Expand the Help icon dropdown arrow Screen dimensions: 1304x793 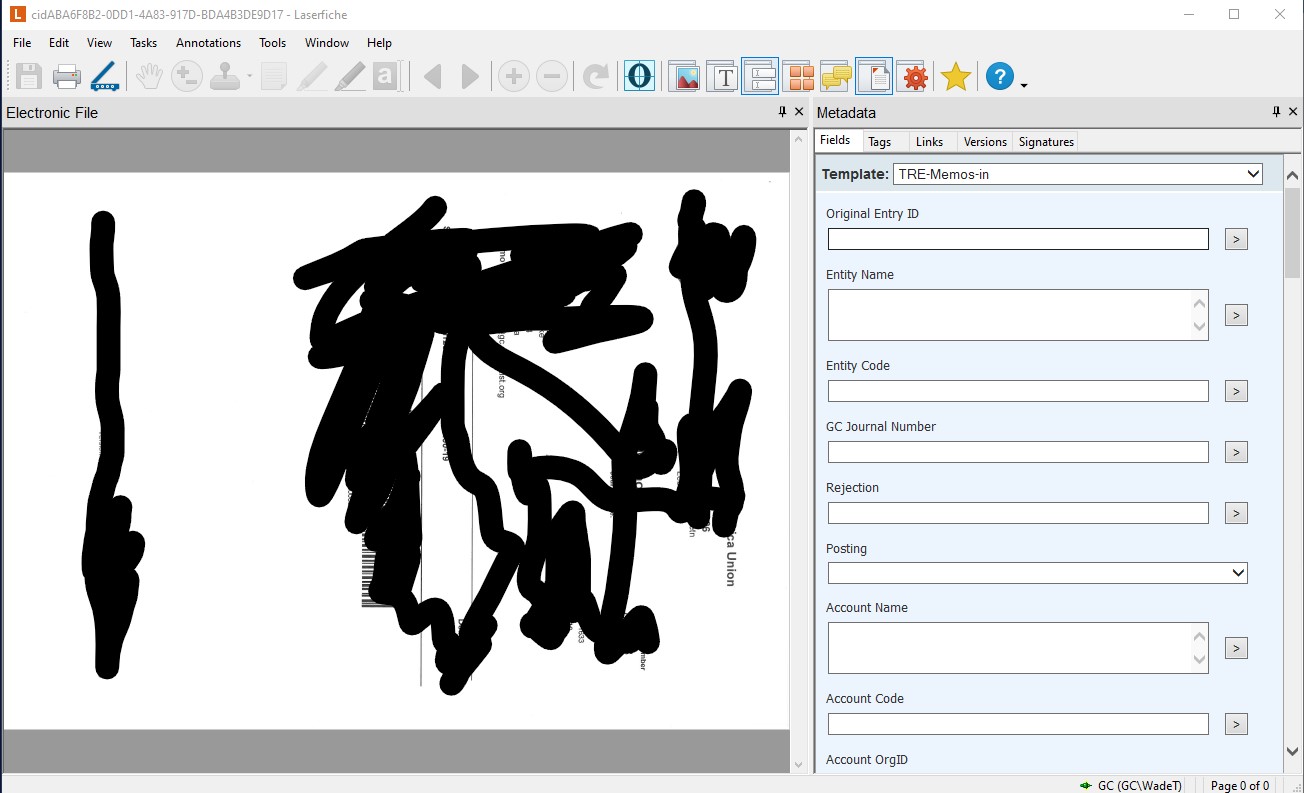click(x=1024, y=86)
